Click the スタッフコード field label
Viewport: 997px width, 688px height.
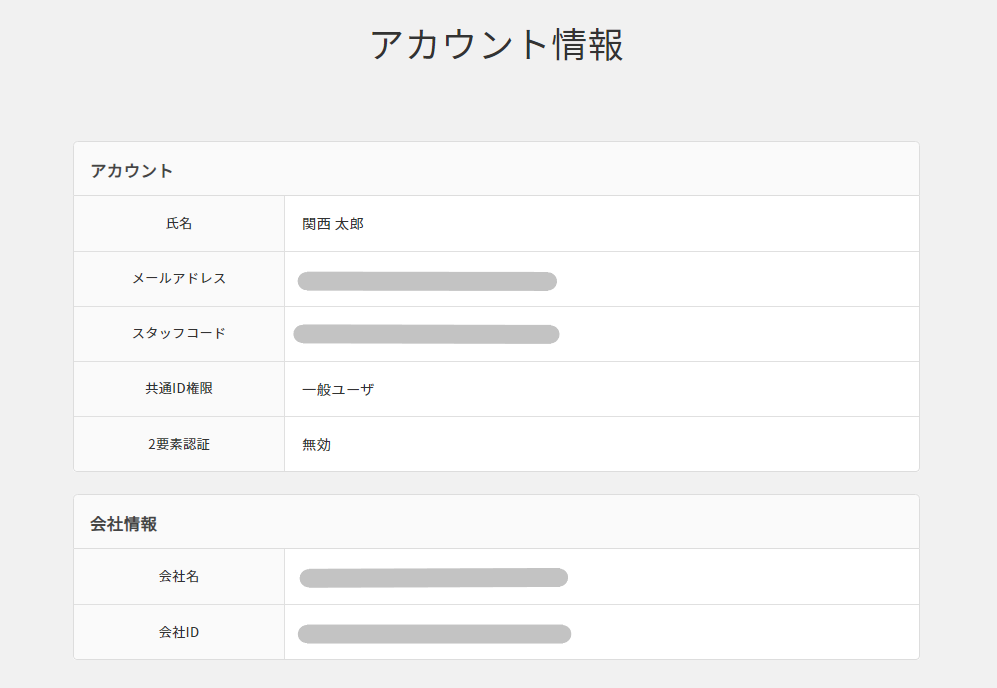(x=179, y=334)
